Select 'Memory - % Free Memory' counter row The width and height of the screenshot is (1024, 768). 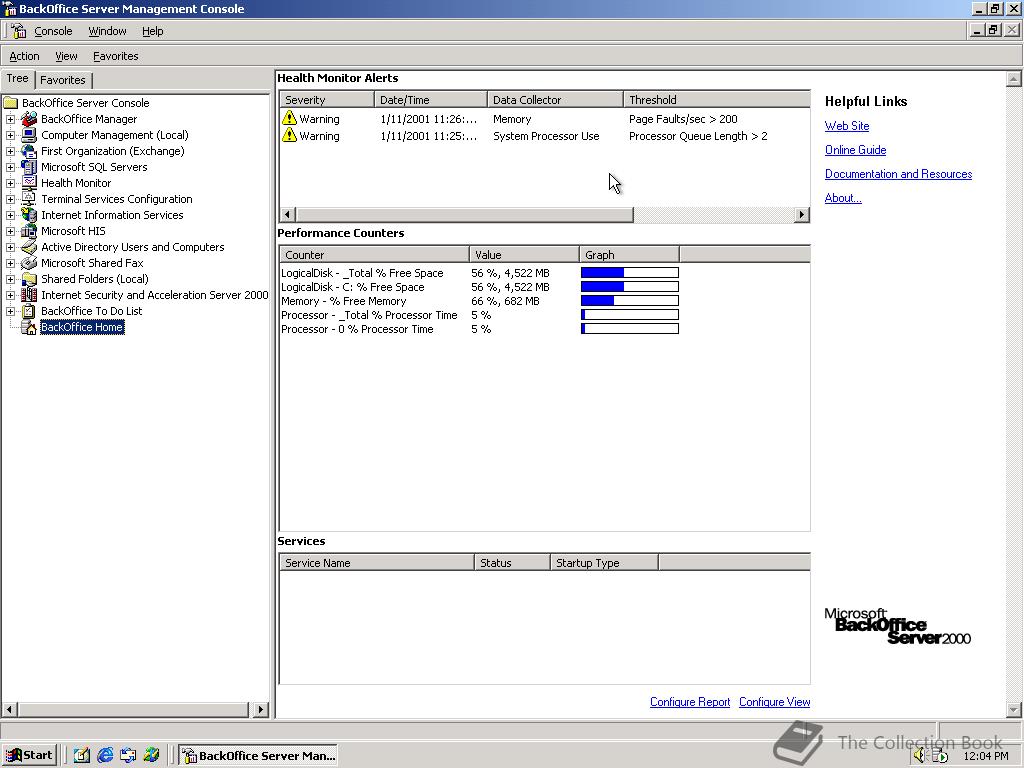480,301
